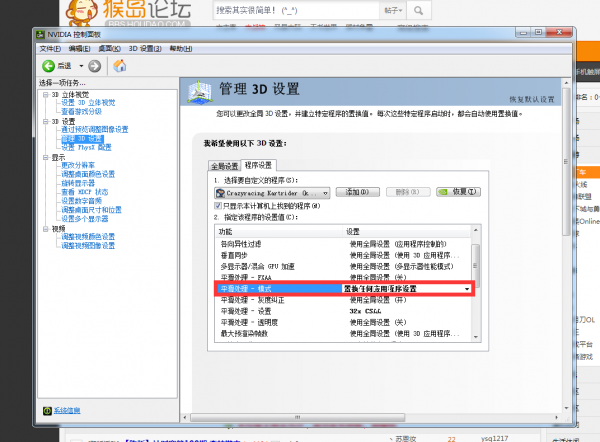This screenshot has height=442, width=600.
Task: Collapse the 3D 立体视觉 tree node
Action: pos(46,95)
